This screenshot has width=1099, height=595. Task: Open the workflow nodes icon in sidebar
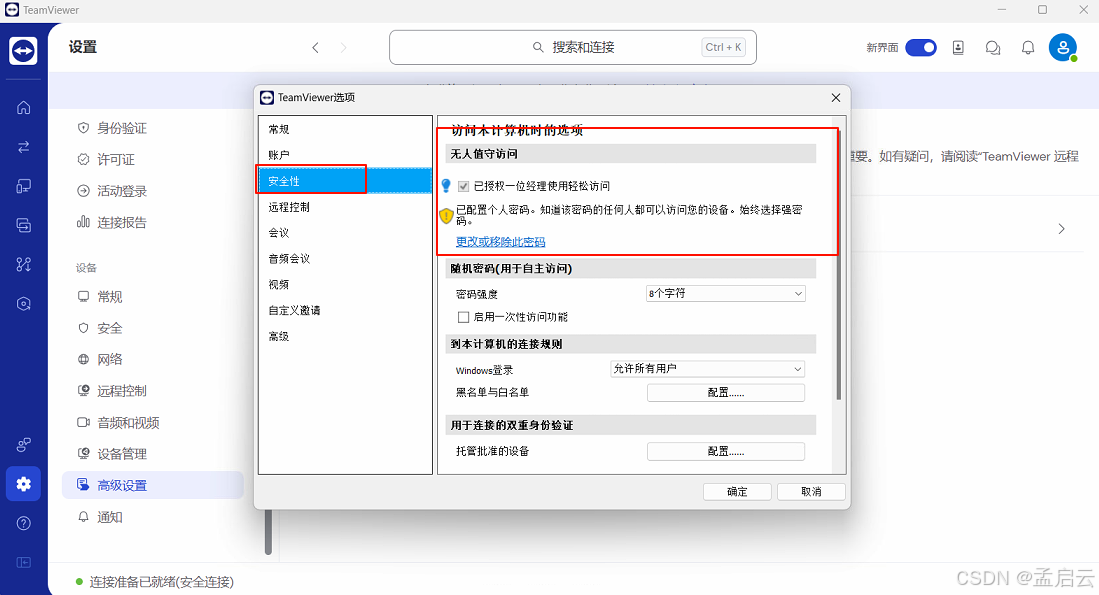pos(24,264)
